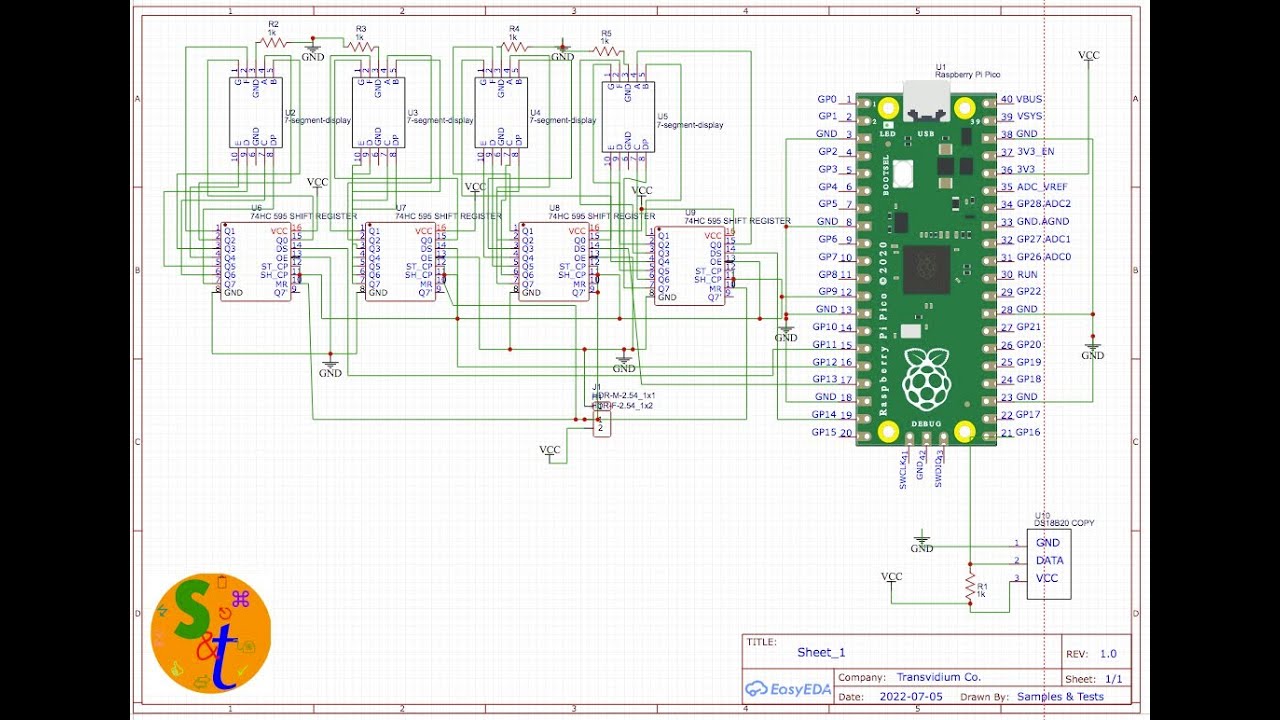Image resolution: width=1280 pixels, height=720 pixels.
Task: Click the SWDIO debug pin label
Action: (x=939, y=473)
